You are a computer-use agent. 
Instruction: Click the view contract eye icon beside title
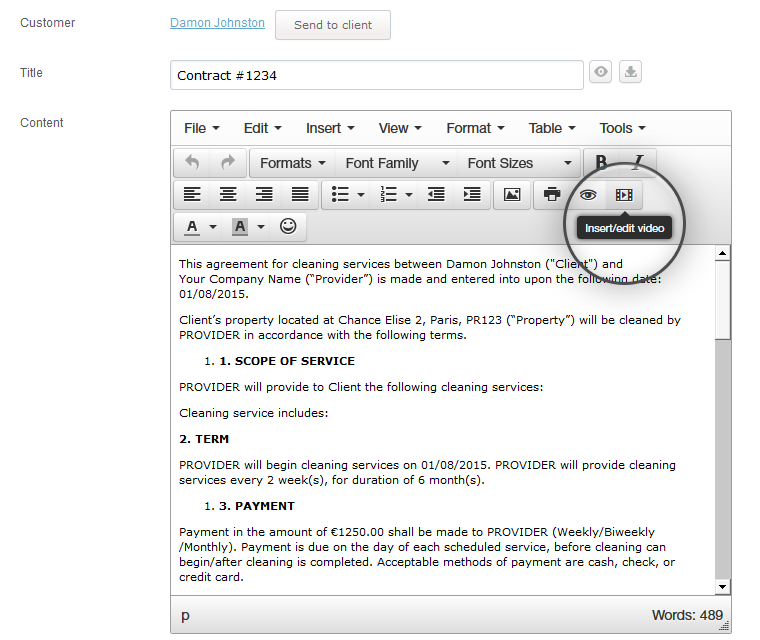click(601, 72)
